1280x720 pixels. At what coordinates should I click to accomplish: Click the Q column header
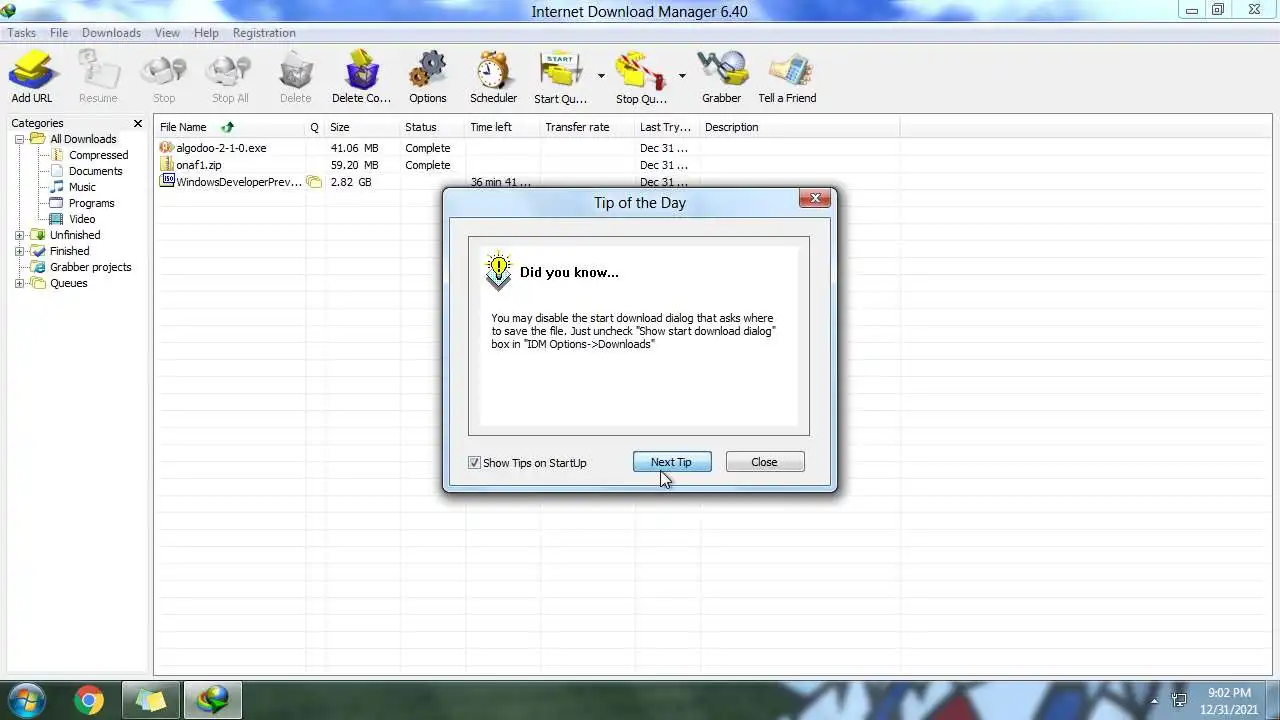[x=314, y=127]
